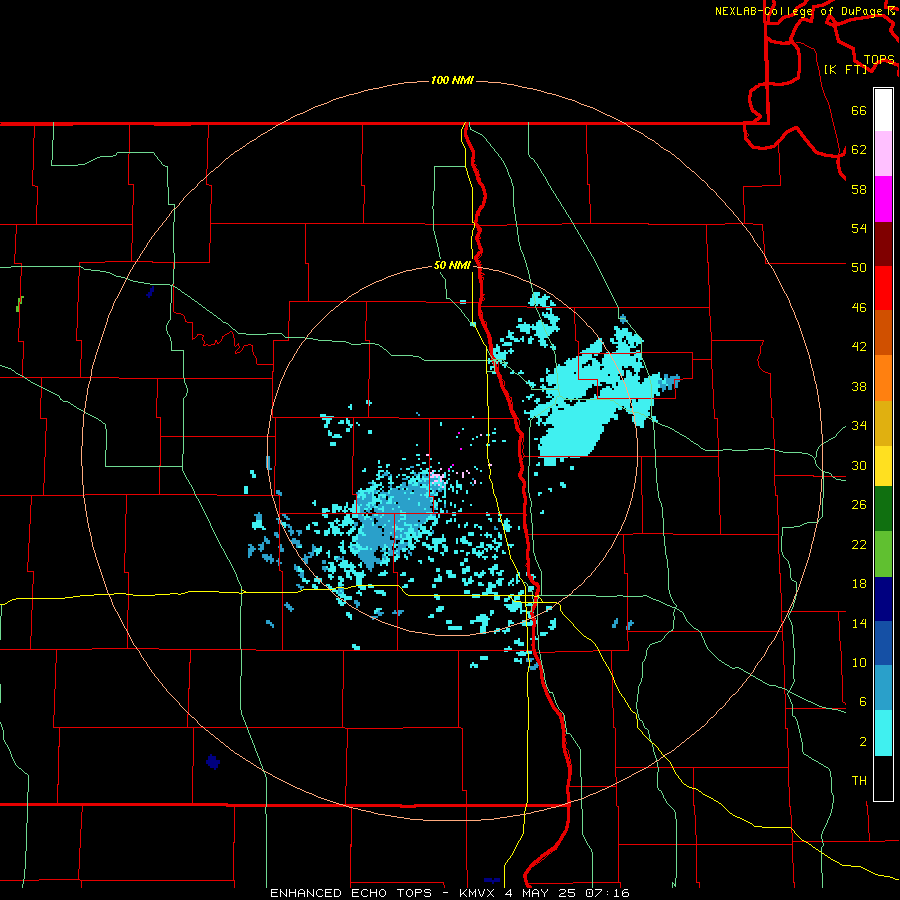Image resolution: width=900 pixels, height=900 pixels.
Task: Click the 100 NMI range ring label
Action: point(452,80)
